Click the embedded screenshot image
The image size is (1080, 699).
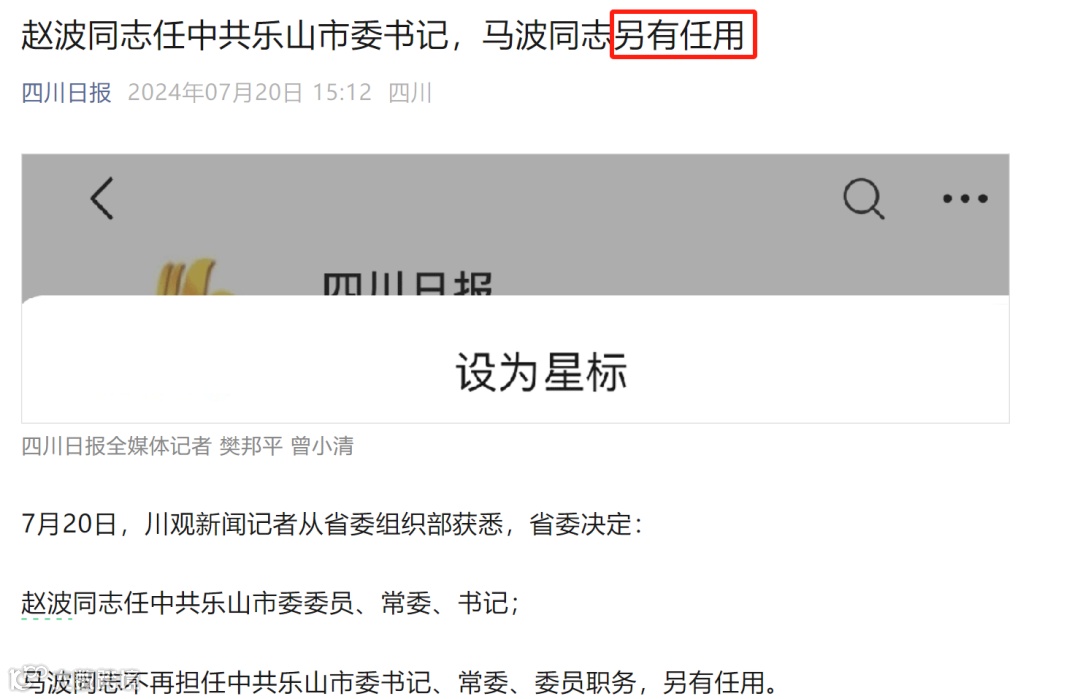pyautogui.click(x=515, y=288)
